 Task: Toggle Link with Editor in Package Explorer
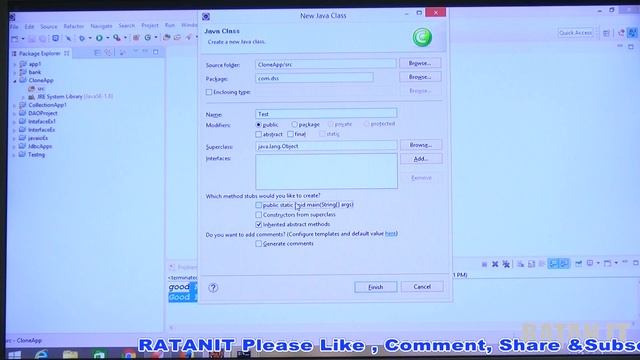108,53
